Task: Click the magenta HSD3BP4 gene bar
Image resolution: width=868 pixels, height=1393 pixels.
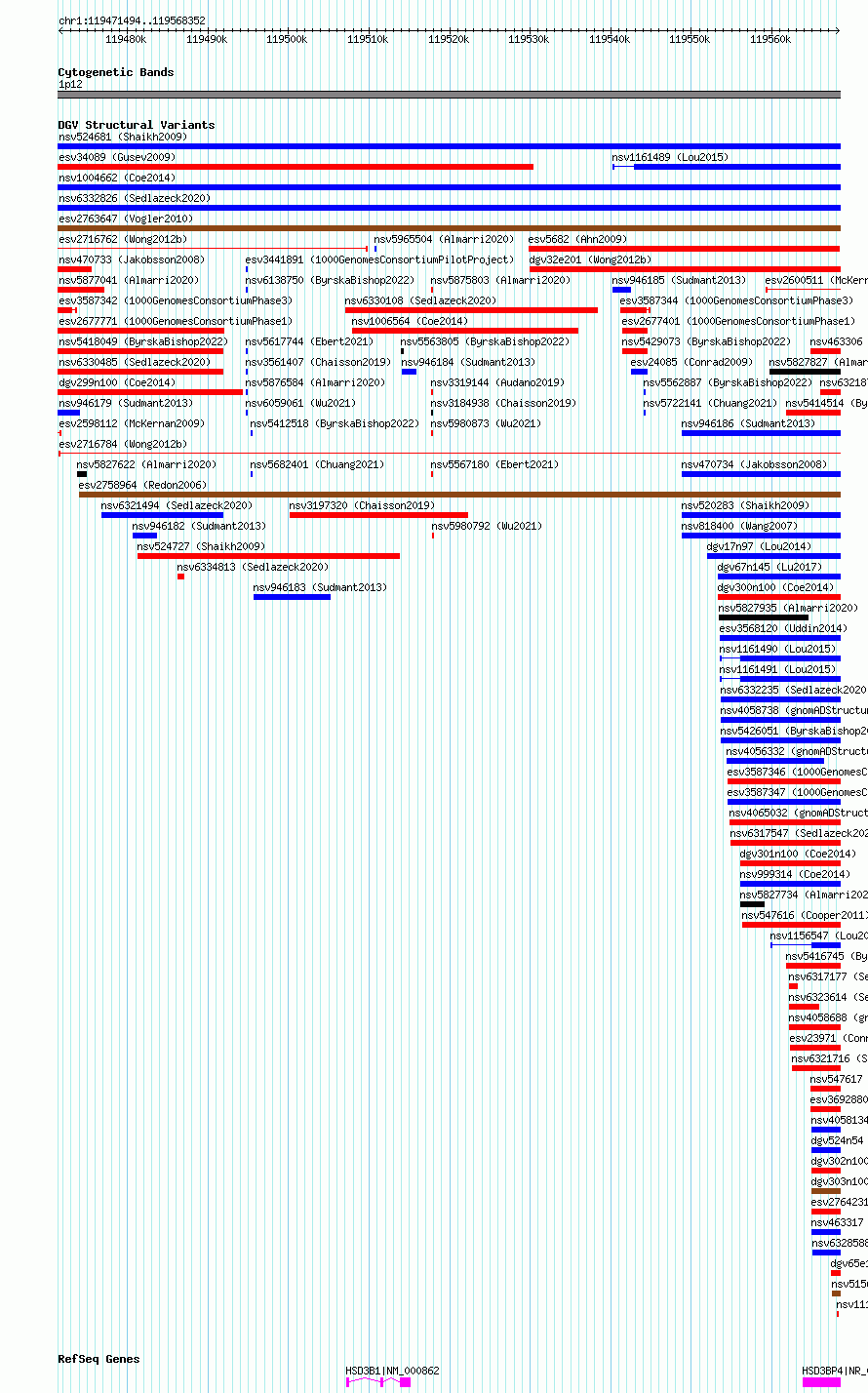Action: point(821,1382)
